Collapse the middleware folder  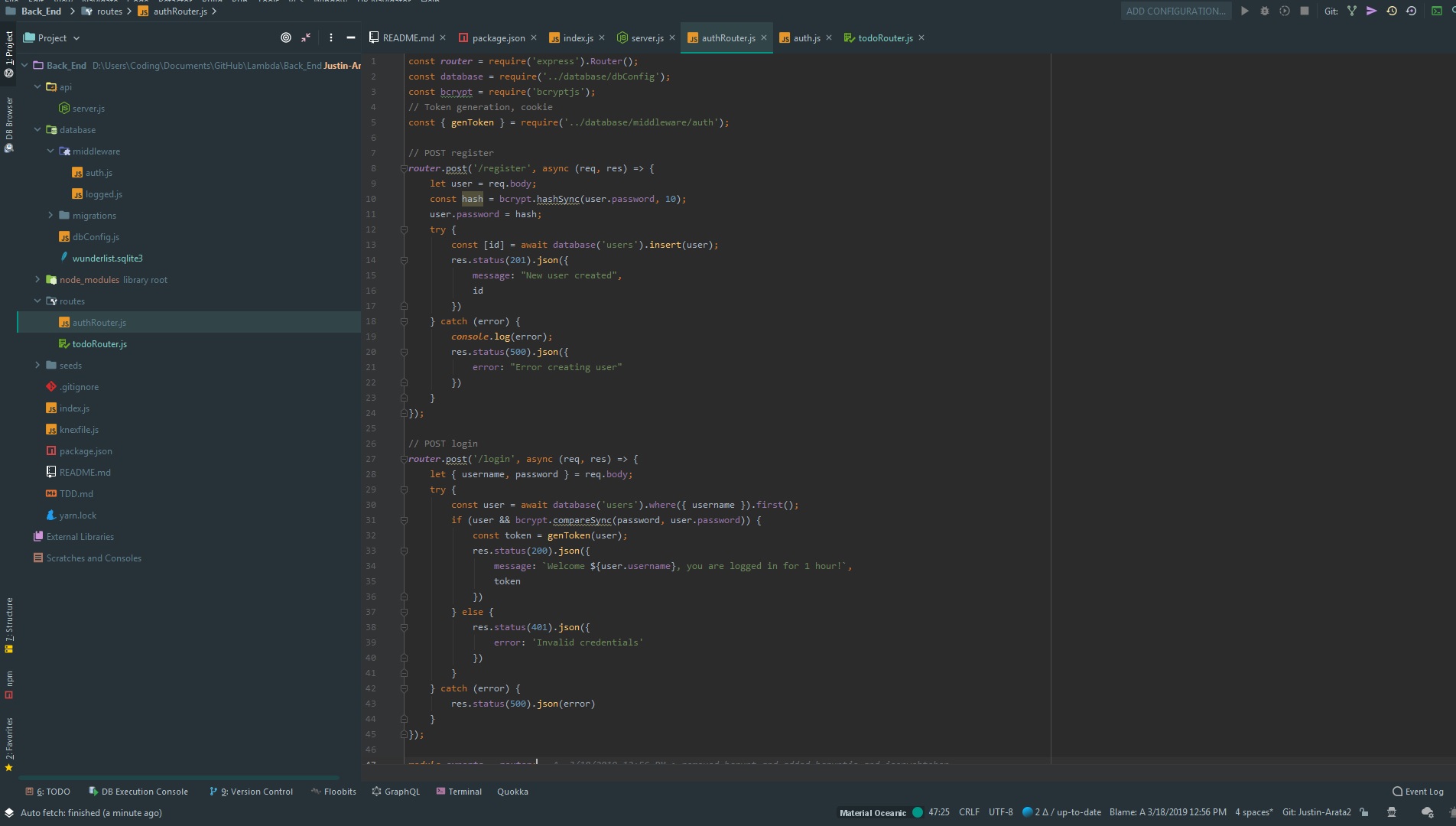pos(50,151)
